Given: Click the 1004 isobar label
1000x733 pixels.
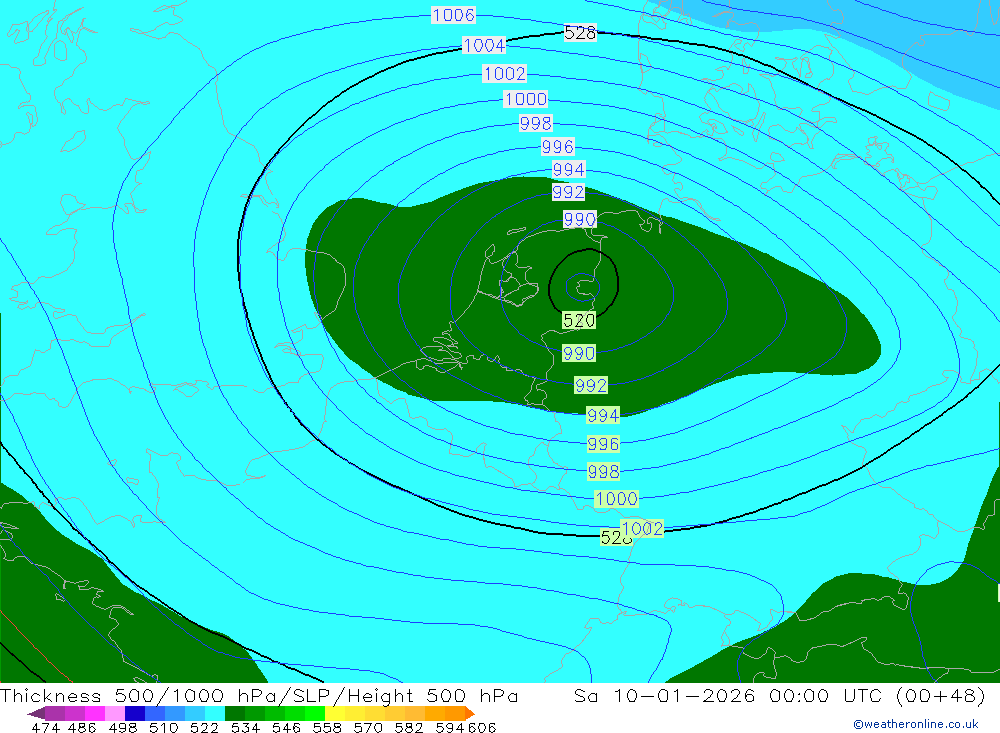Looking at the screenshot, I should coord(484,45).
